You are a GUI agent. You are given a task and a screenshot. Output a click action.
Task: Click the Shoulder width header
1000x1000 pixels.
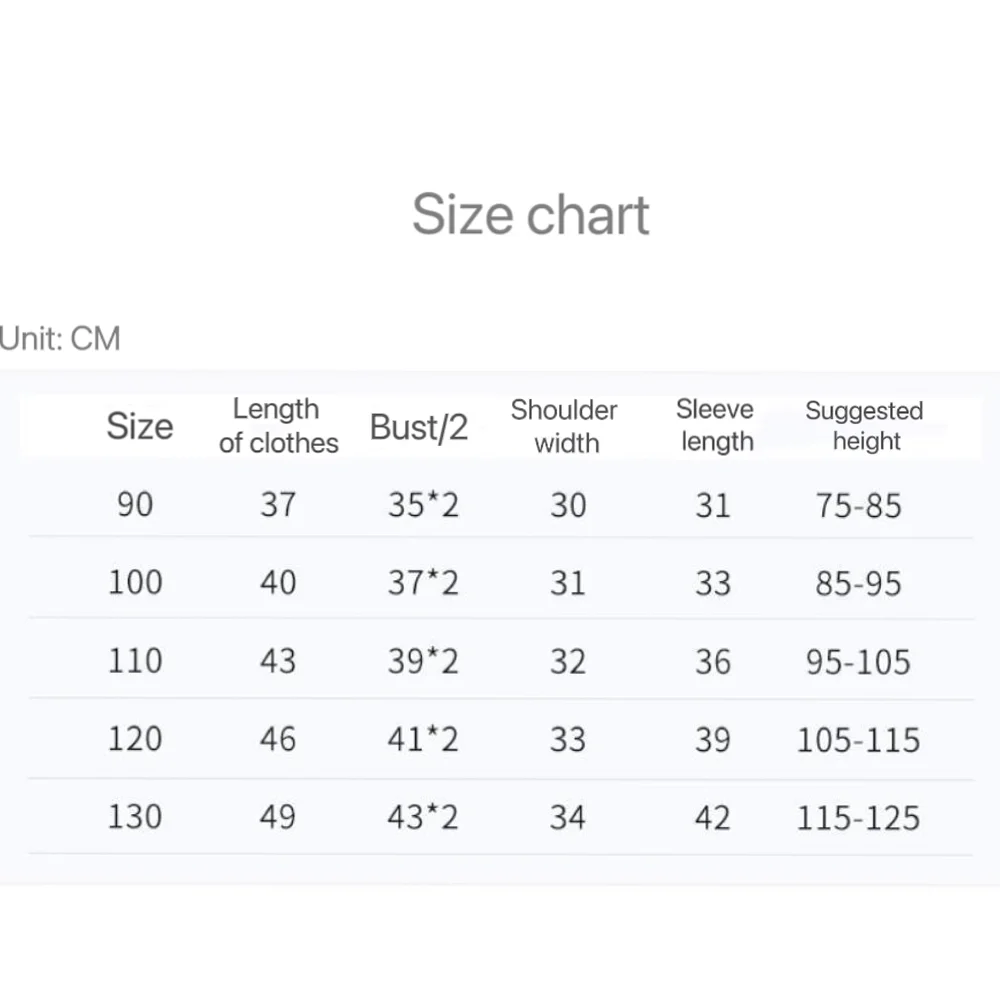click(x=565, y=426)
